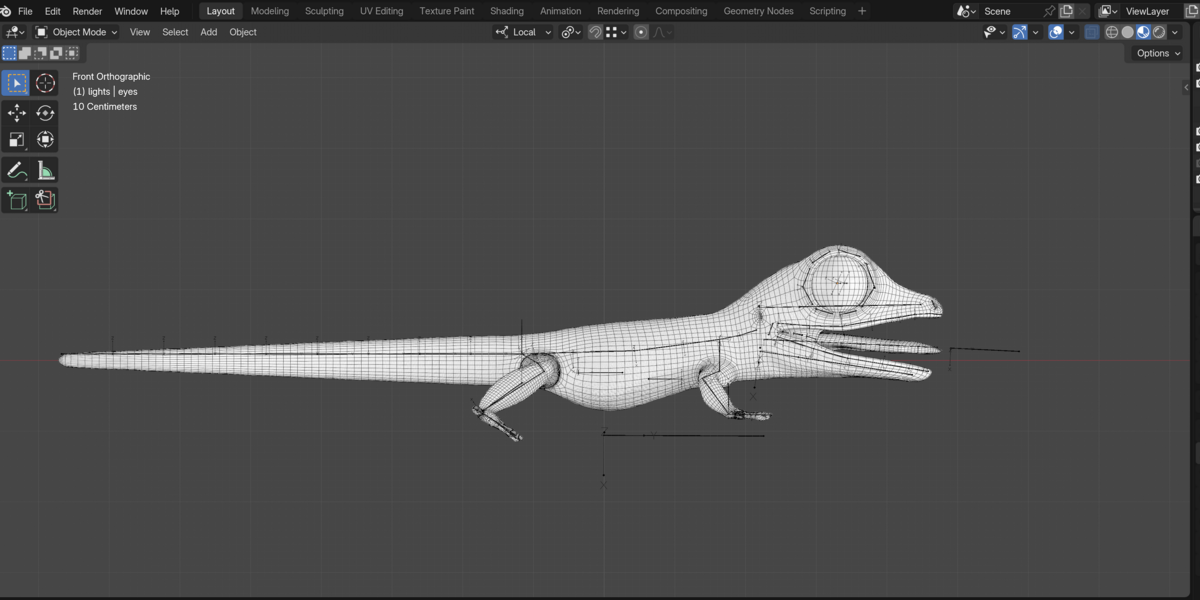The width and height of the screenshot is (1200, 600).
Task: Open the Object Mode dropdown
Action: (76, 32)
